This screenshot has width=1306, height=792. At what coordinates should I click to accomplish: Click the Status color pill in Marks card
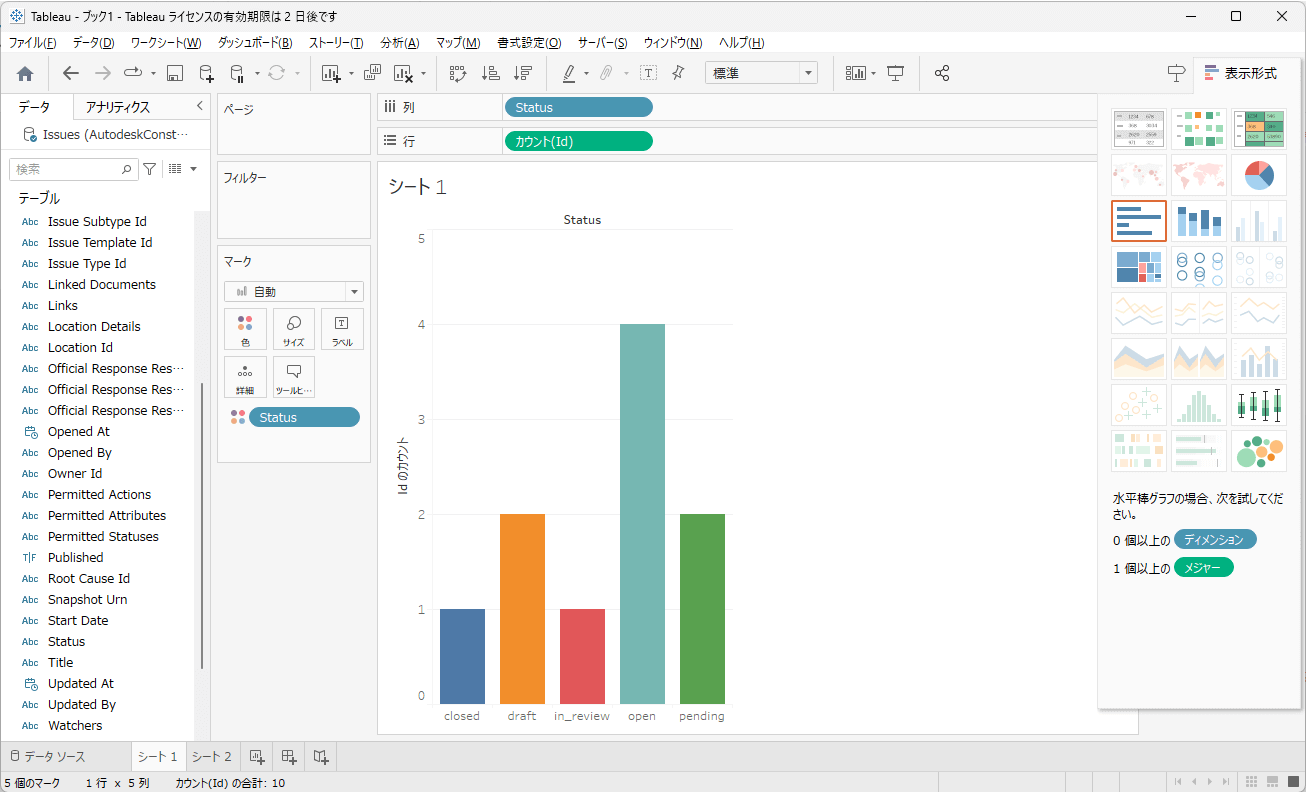click(x=304, y=418)
